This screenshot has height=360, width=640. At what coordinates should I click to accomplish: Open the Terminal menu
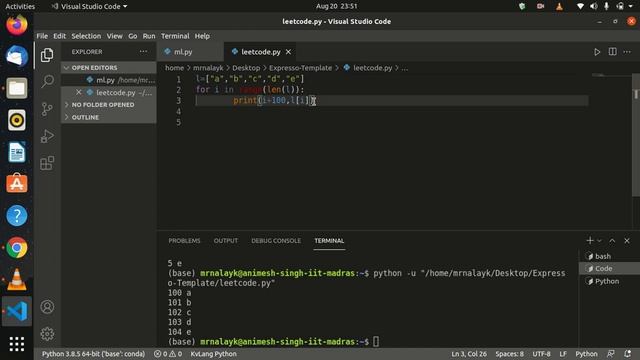175,36
